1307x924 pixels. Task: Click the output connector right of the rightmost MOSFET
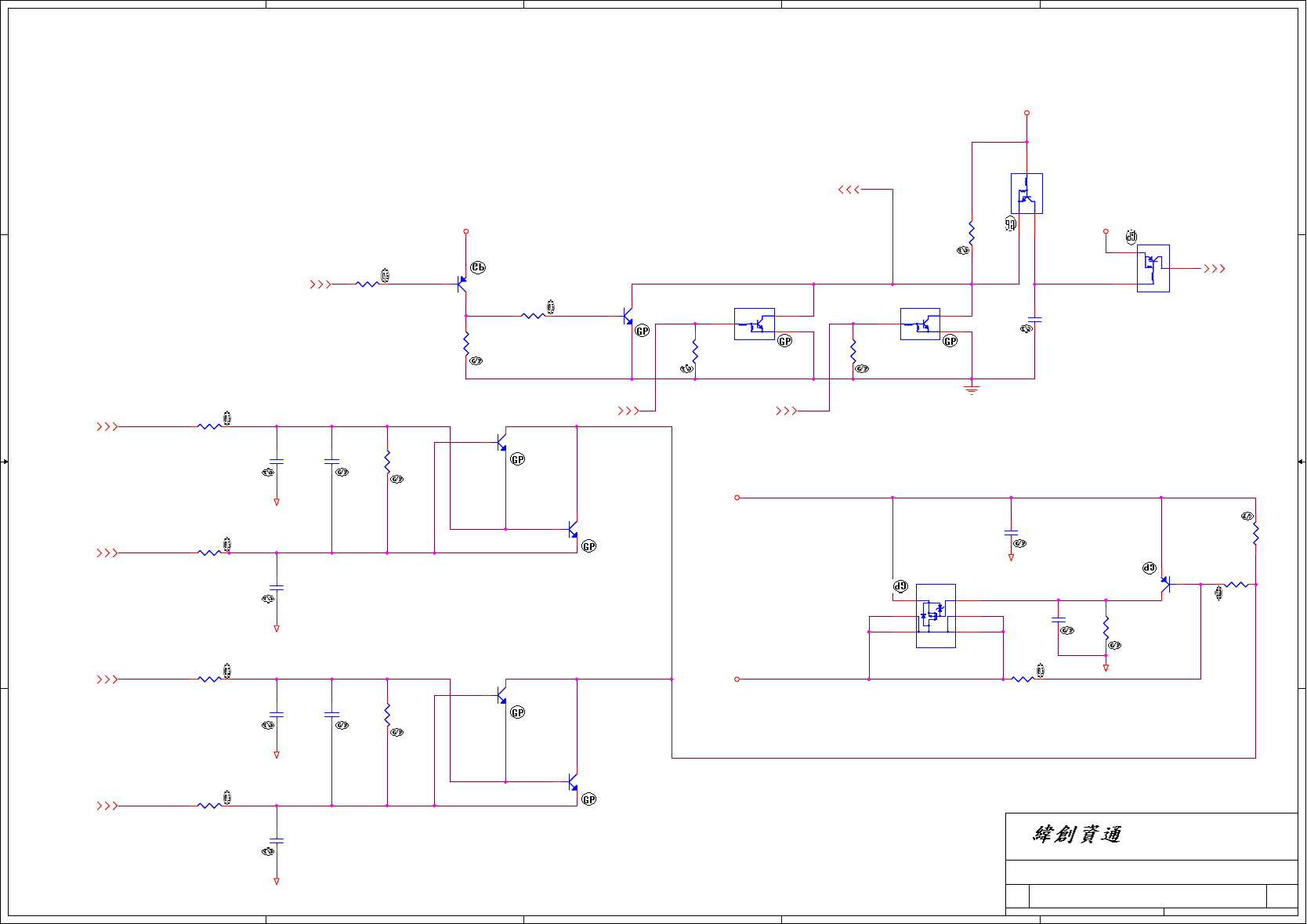[1215, 269]
